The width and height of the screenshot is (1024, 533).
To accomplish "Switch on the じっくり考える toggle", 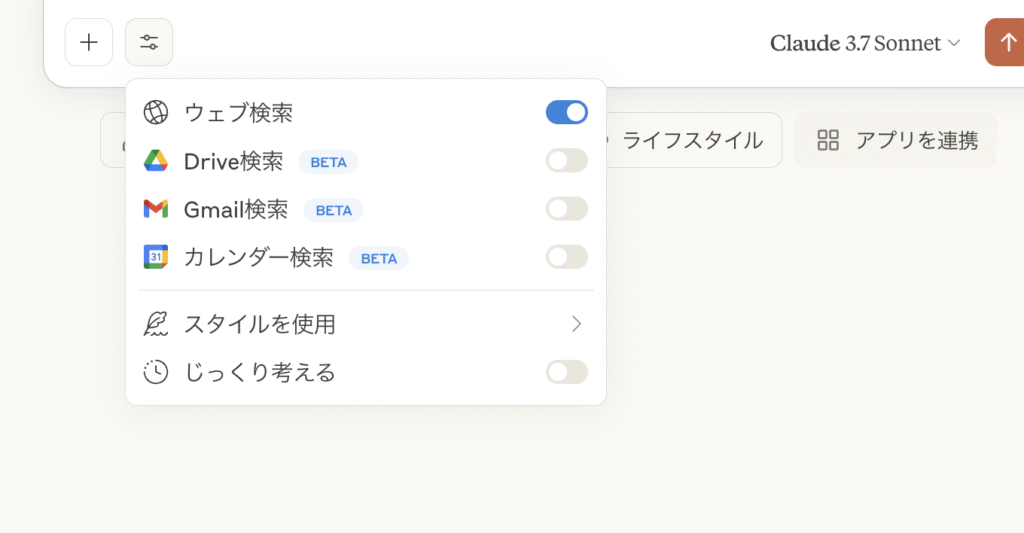I will click(x=567, y=372).
